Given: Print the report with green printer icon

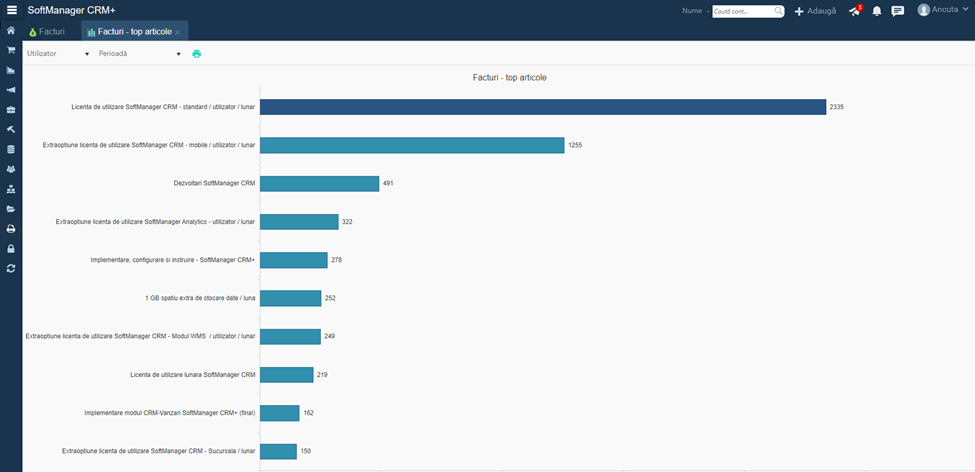Looking at the screenshot, I should 196,54.
